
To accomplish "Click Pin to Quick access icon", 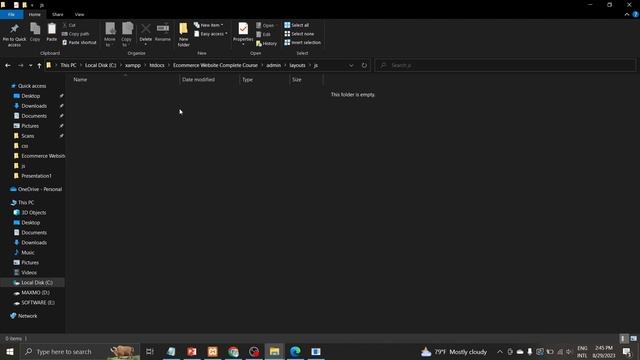I will click(14, 34).
